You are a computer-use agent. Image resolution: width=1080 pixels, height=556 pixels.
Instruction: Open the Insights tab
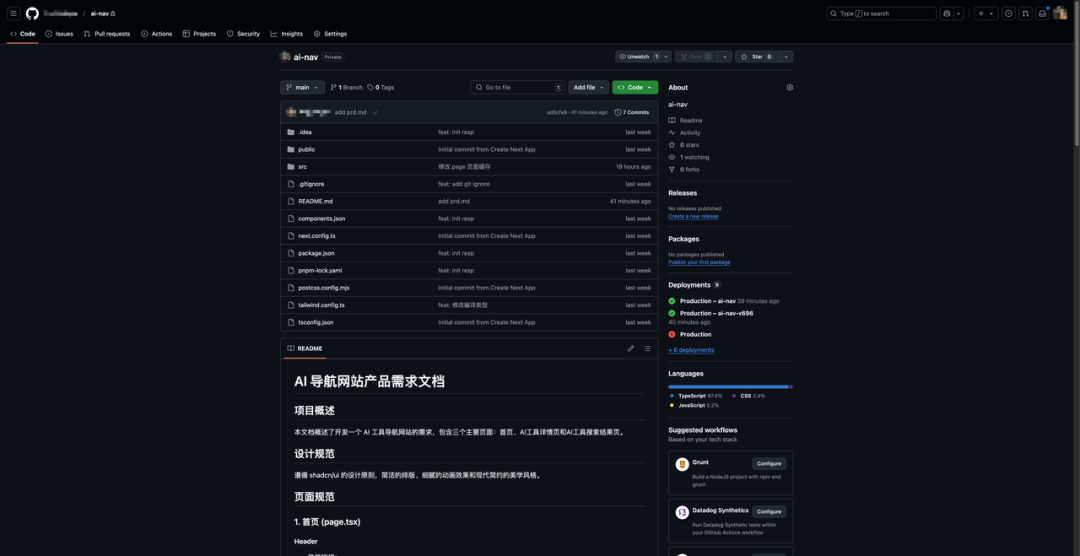(x=287, y=34)
